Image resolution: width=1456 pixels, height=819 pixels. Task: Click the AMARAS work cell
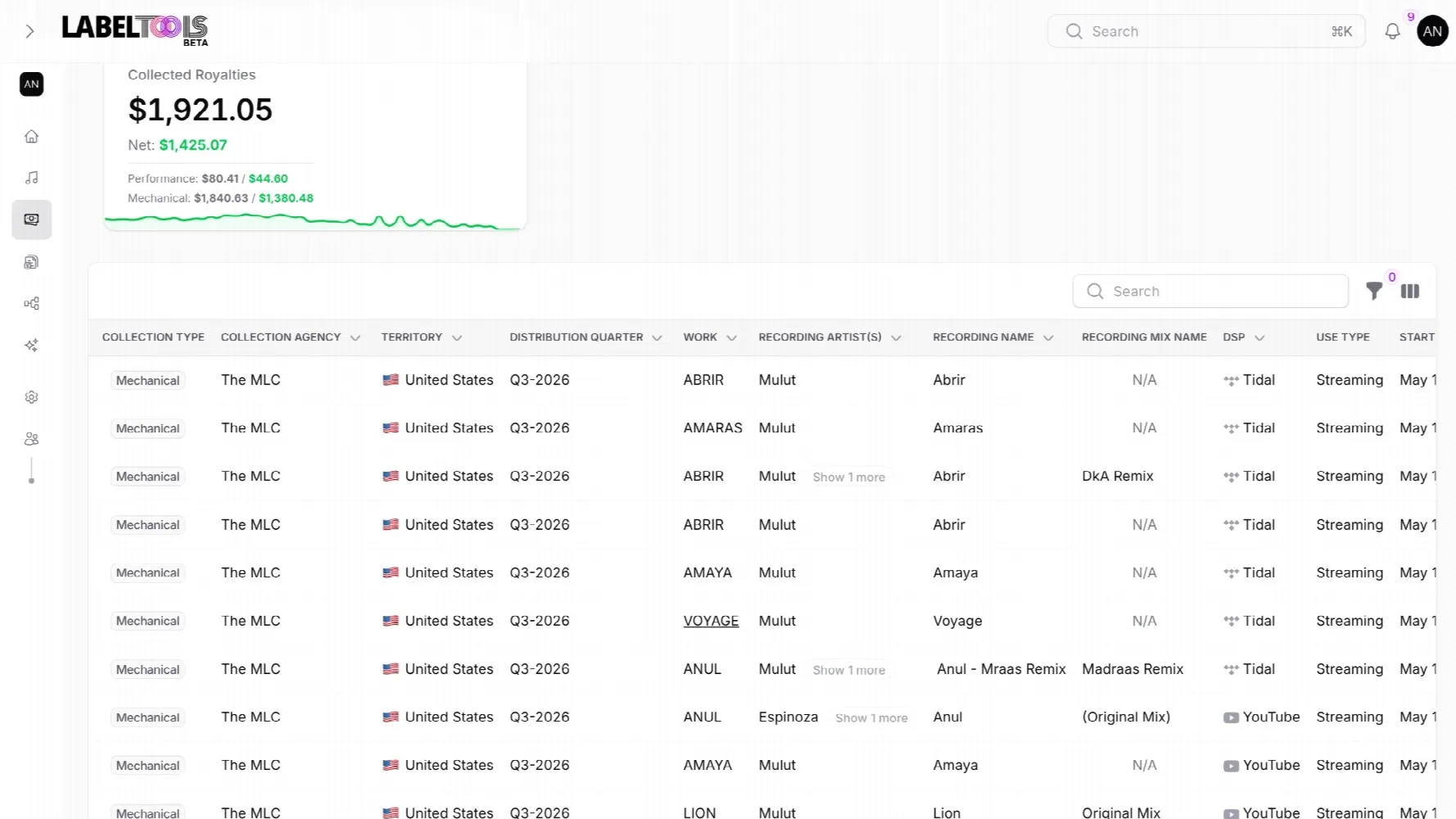[712, 428]
